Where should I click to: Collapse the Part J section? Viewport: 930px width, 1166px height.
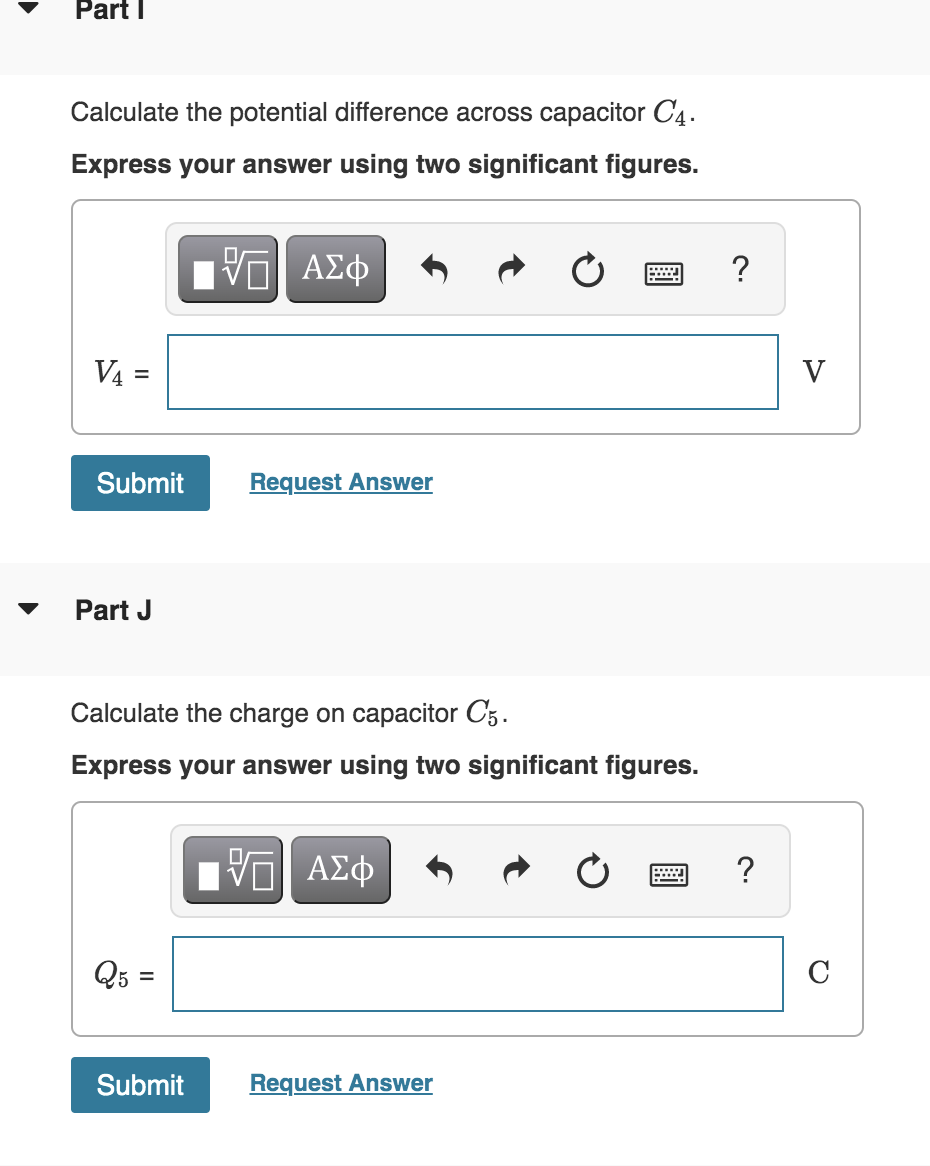26,609
